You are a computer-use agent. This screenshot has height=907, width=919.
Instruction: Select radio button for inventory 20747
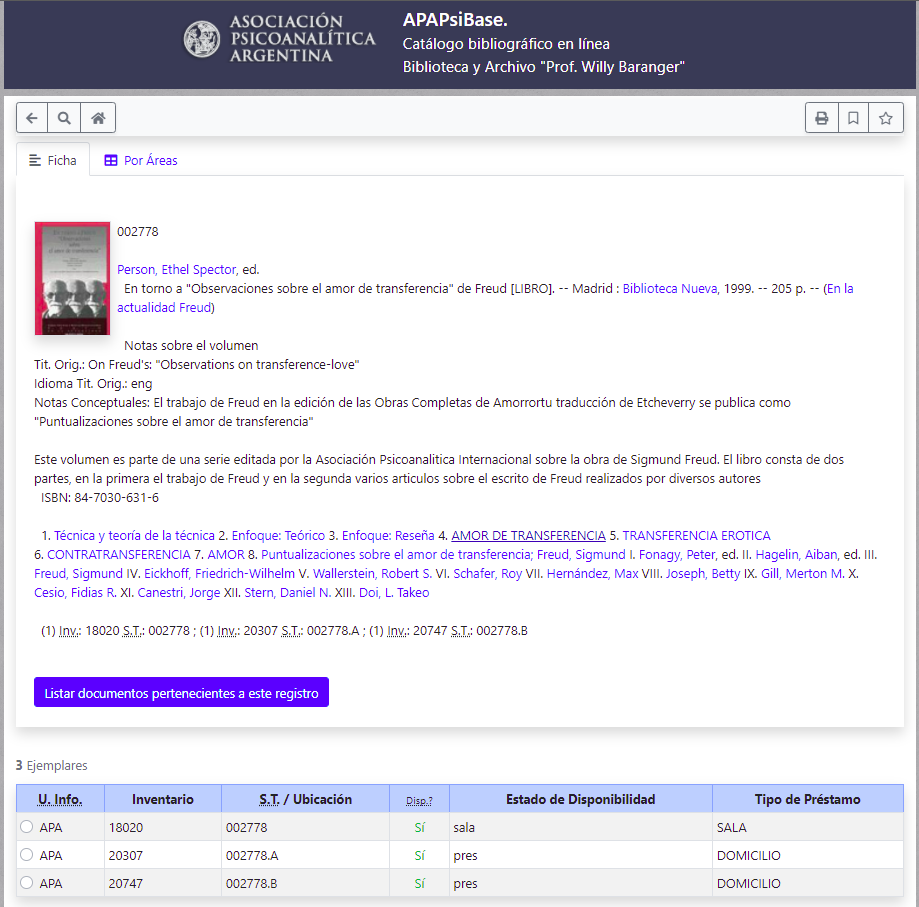point(27,883)
